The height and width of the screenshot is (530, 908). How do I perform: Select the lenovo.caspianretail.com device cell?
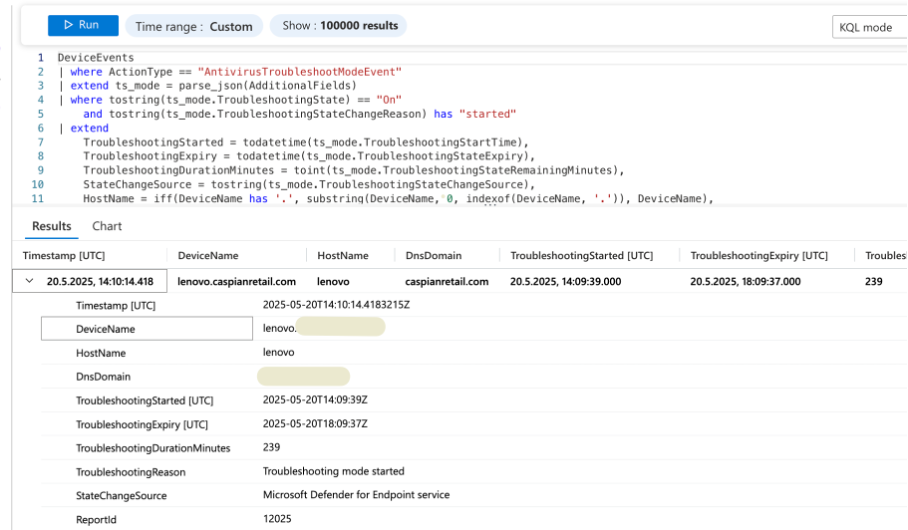(x=237, y=282)
